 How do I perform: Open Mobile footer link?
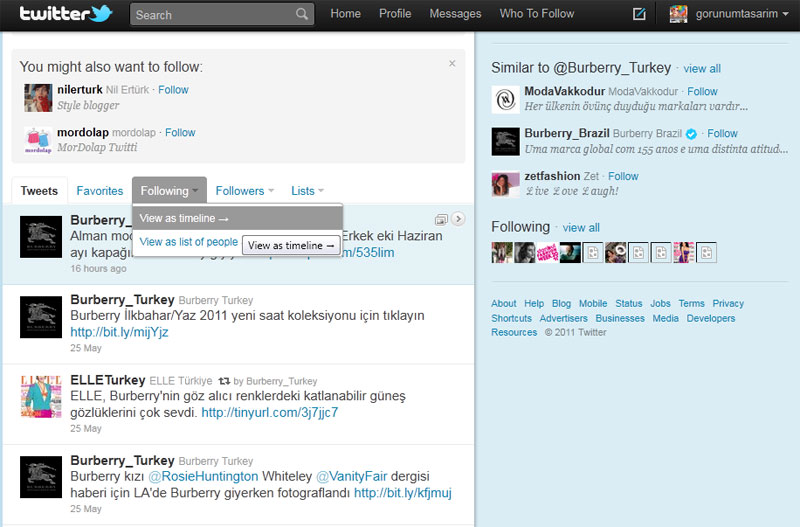point(593,304)
